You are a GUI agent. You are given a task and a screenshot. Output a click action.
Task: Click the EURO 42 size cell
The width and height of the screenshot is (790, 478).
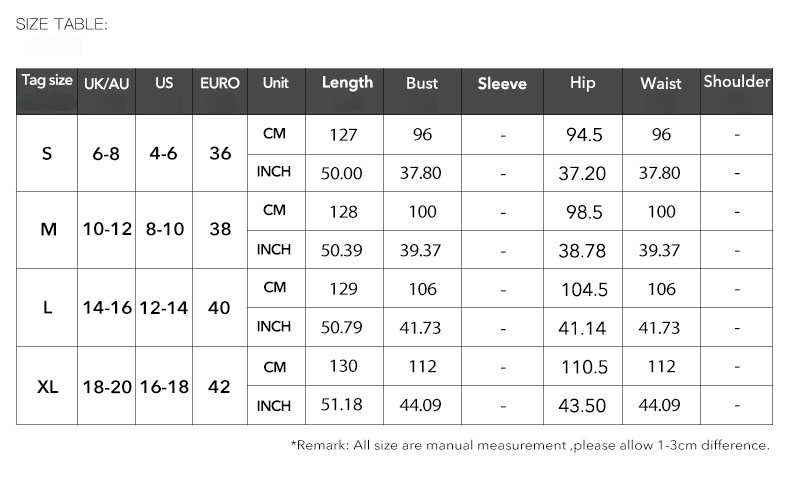click(x=220, y=387)
